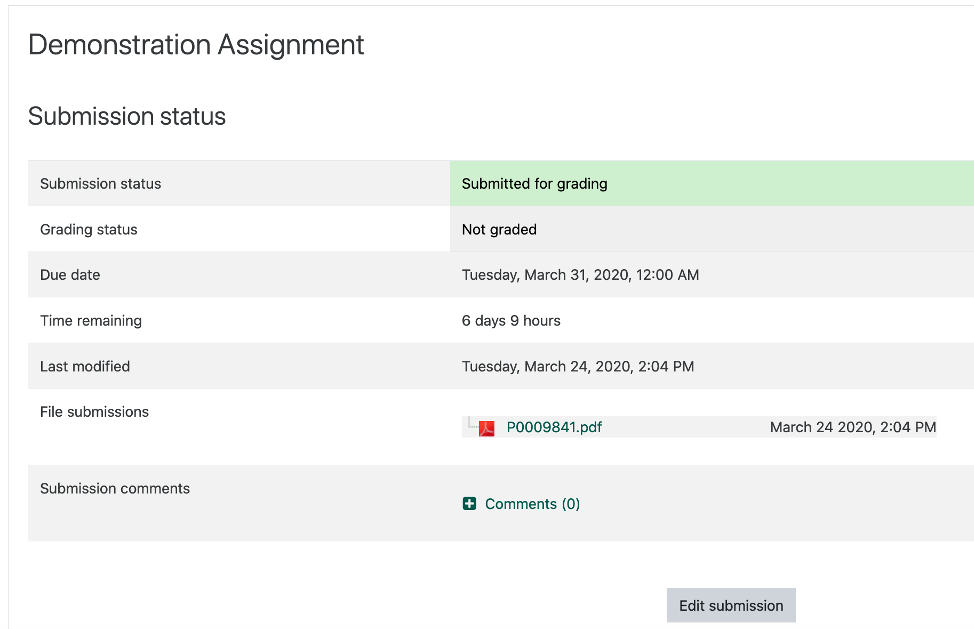Click the Submission comments row label

(115, 489)
